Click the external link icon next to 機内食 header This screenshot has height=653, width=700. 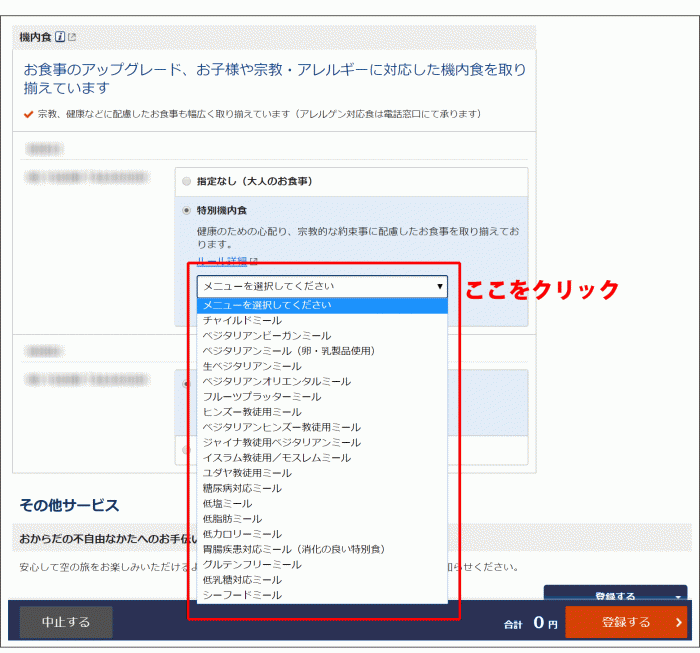pos(72,38)
